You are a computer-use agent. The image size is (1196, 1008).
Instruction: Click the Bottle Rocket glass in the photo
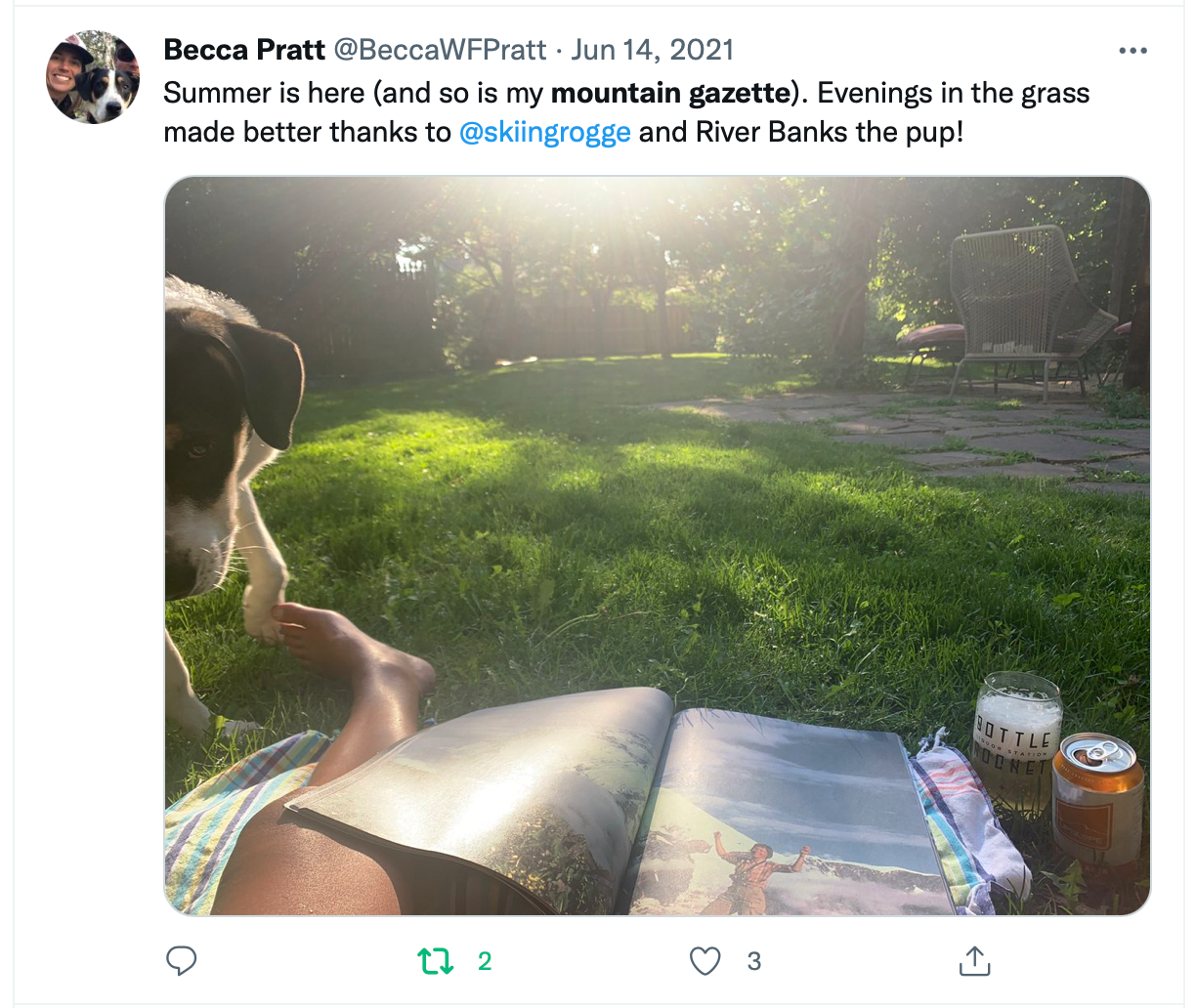pyautogui.click(x=1017, y=744)
